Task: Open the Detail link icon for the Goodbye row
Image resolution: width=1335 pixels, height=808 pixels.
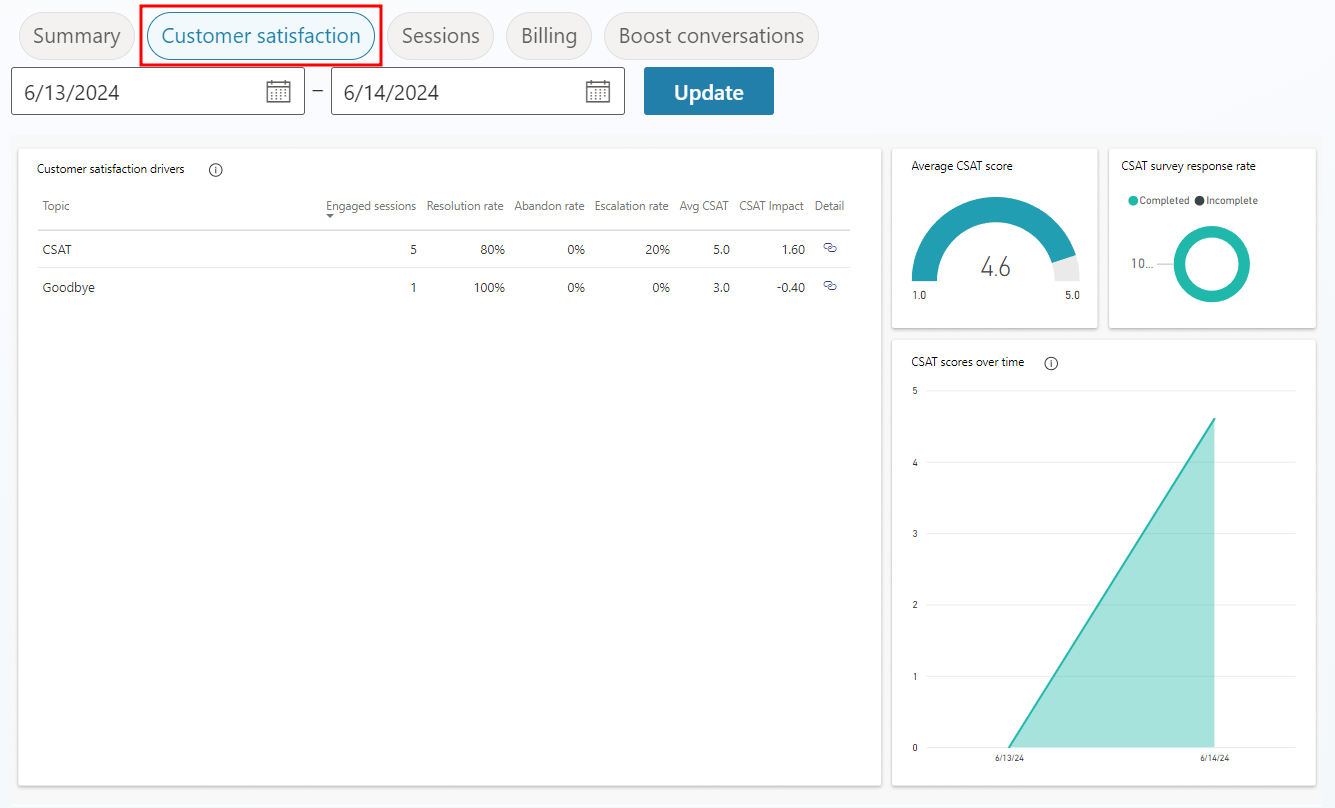Action: coord(829,287)
